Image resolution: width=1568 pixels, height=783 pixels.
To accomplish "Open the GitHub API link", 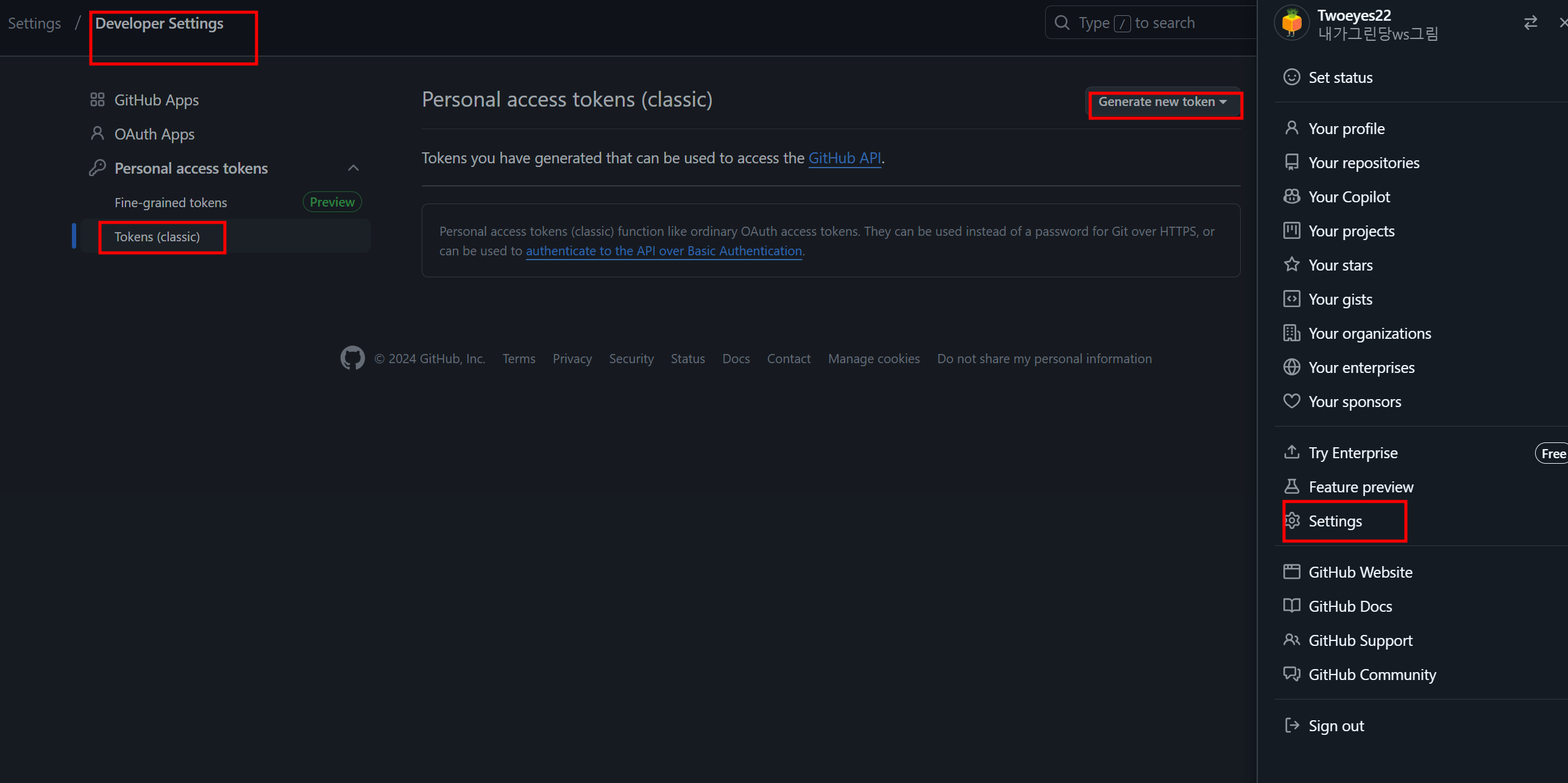I will click(x=845, y=158).
